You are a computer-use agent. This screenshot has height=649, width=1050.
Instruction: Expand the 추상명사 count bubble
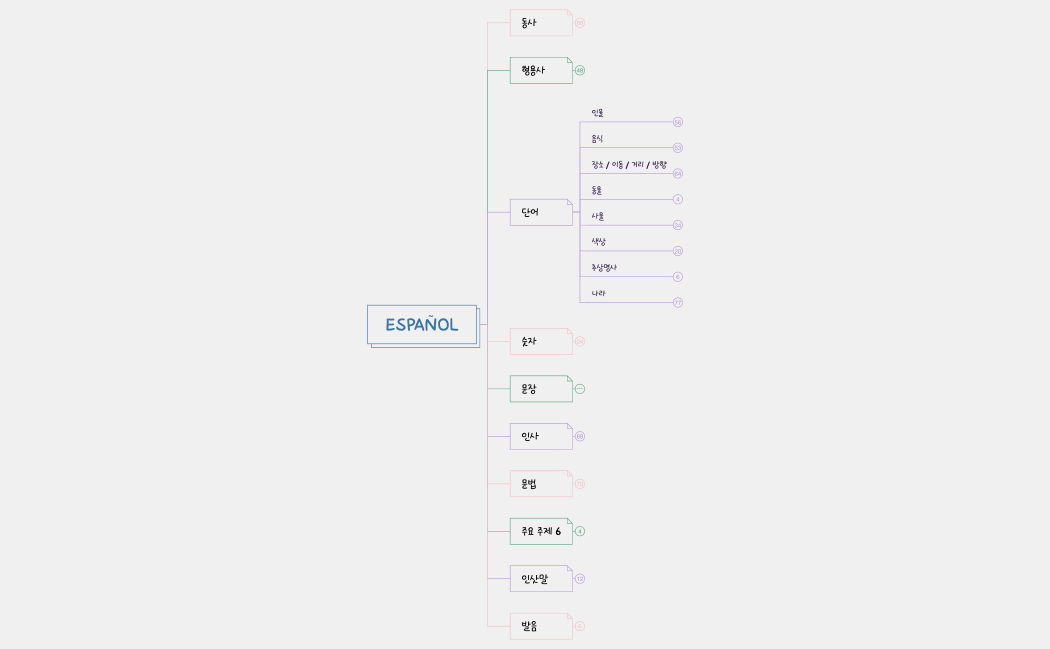point(678,277)
